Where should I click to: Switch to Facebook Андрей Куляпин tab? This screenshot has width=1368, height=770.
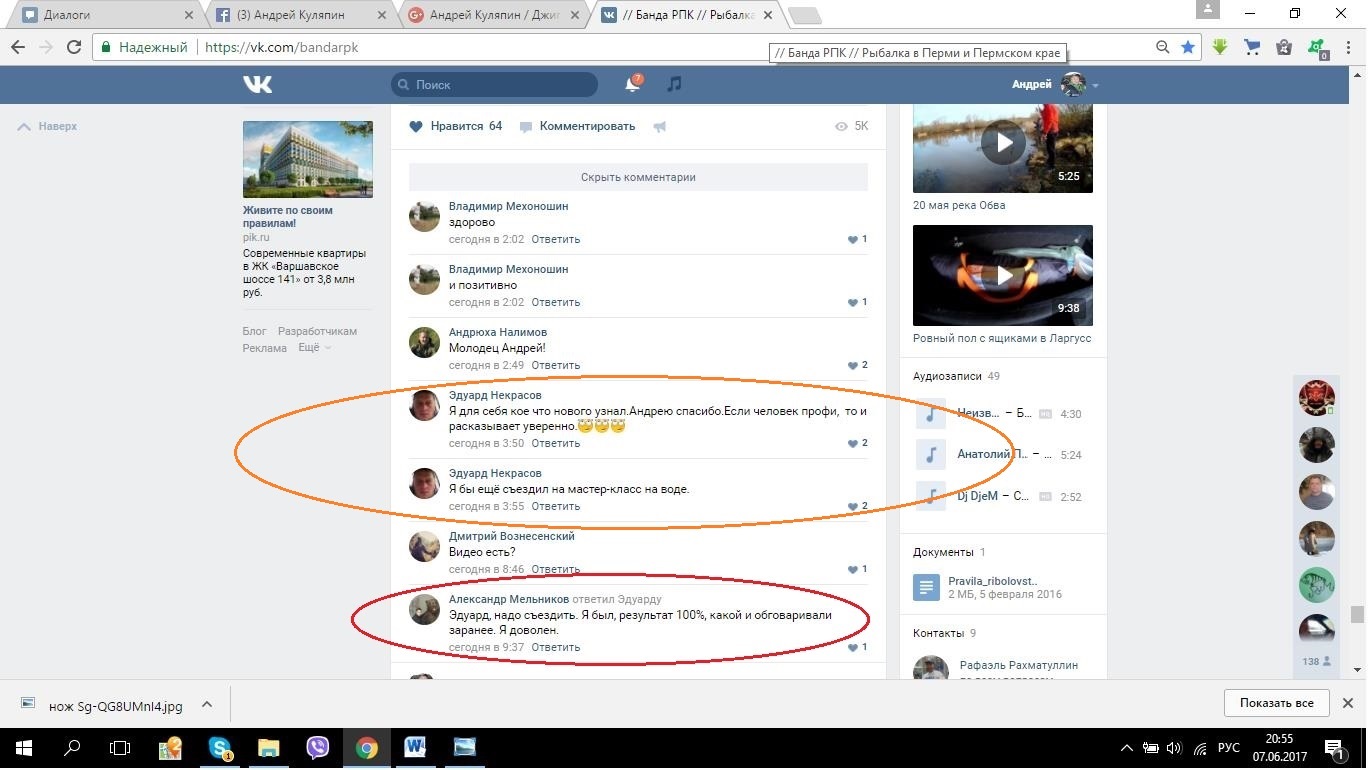pyautogui.click(x=298, y=15)
